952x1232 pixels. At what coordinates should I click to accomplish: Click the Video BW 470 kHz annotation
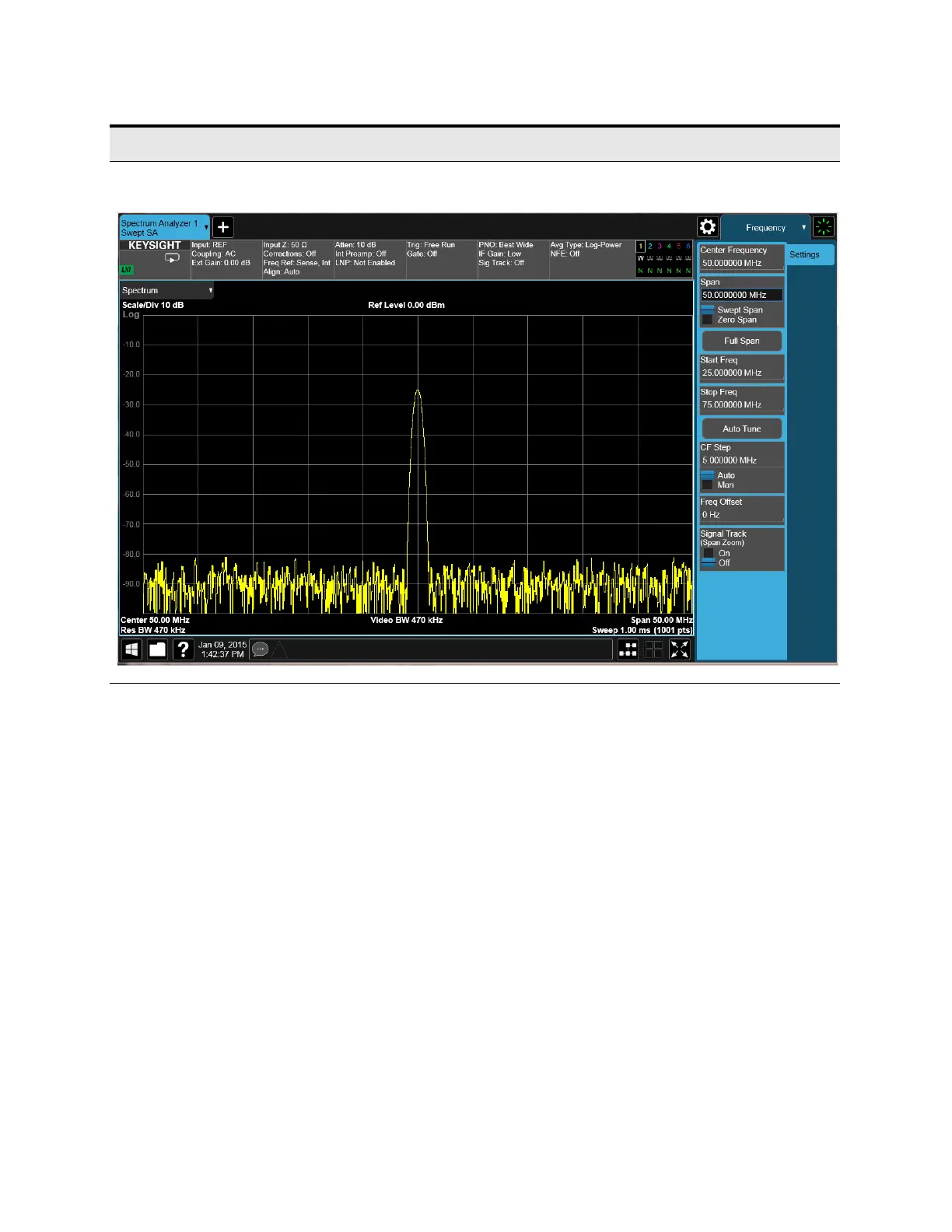406,620
